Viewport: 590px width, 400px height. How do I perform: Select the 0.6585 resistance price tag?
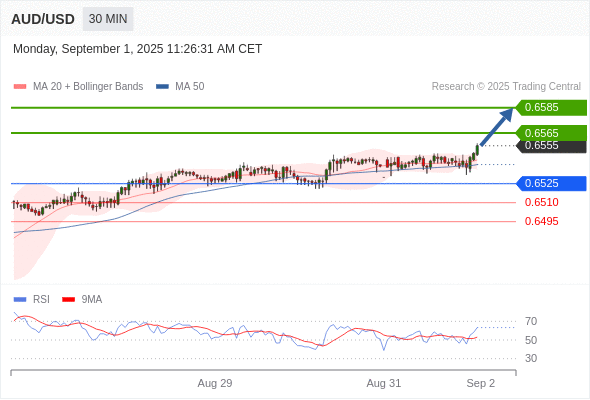(551, 108)
